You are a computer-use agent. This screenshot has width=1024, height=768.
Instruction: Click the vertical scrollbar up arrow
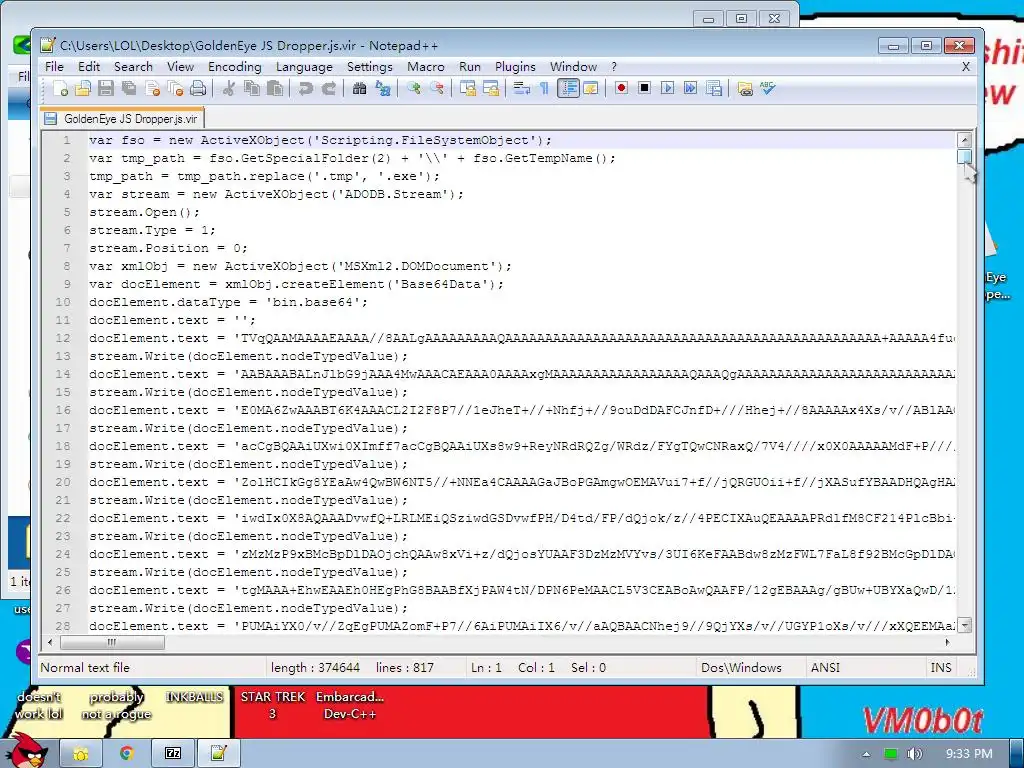point(964,139)
